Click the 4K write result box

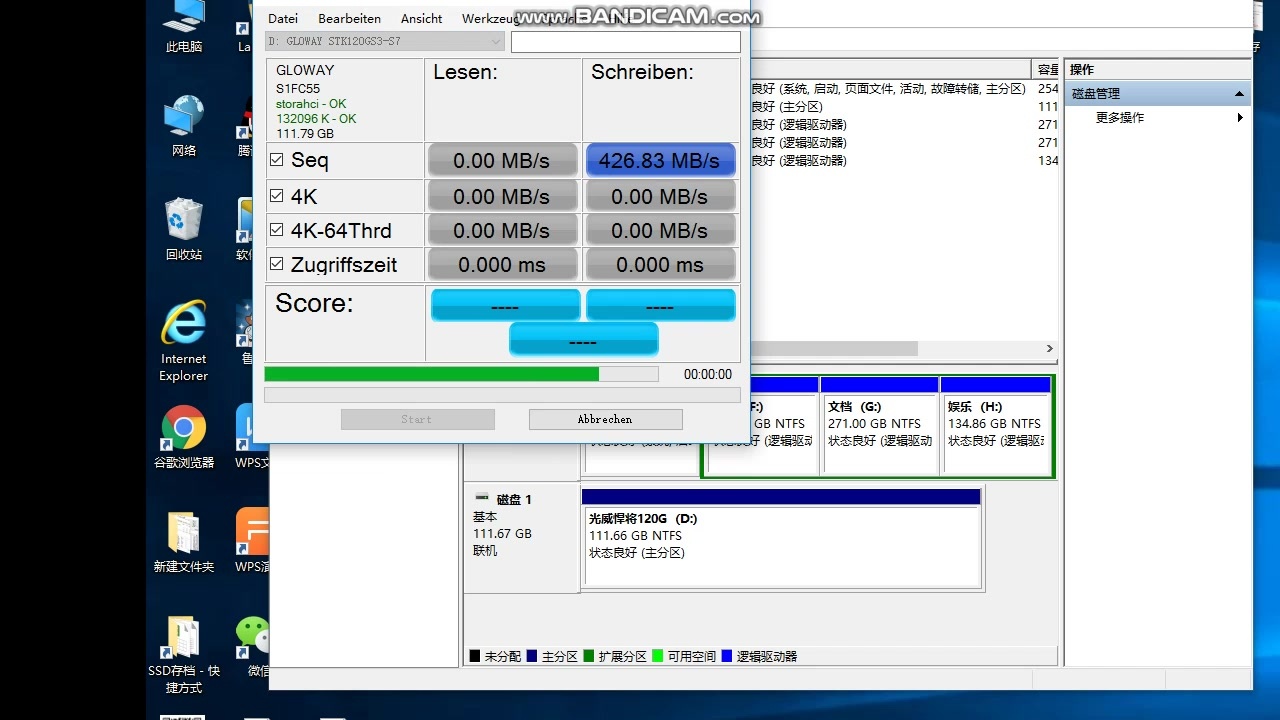[x=660, y=197]
